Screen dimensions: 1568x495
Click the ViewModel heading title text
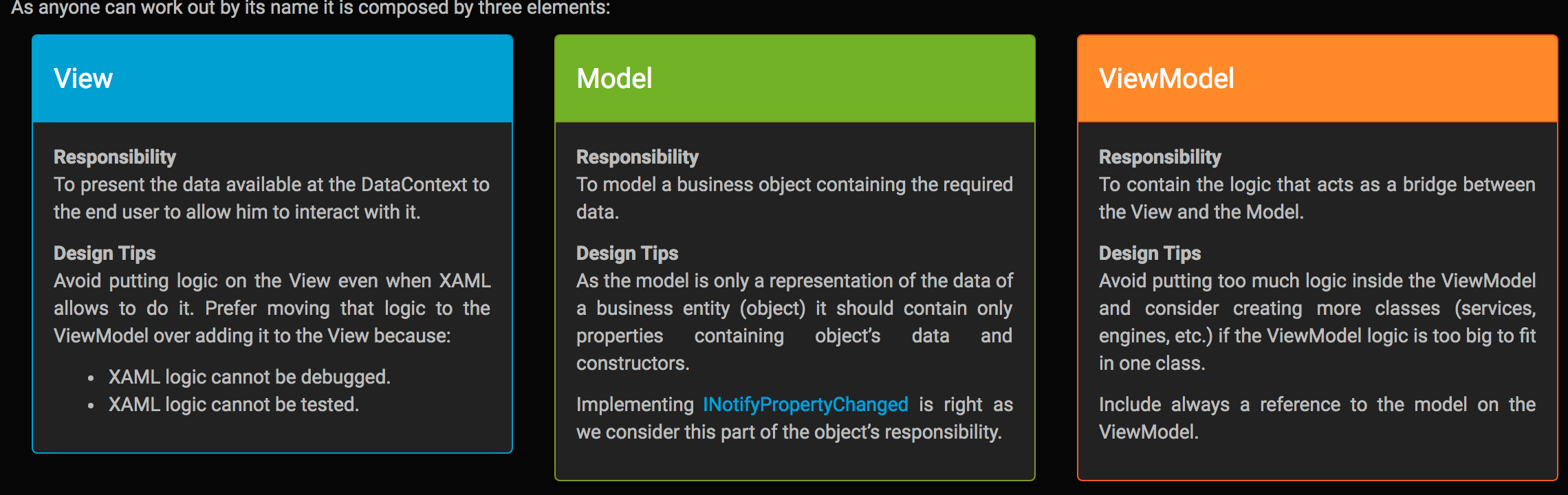tap(1166, 78)
